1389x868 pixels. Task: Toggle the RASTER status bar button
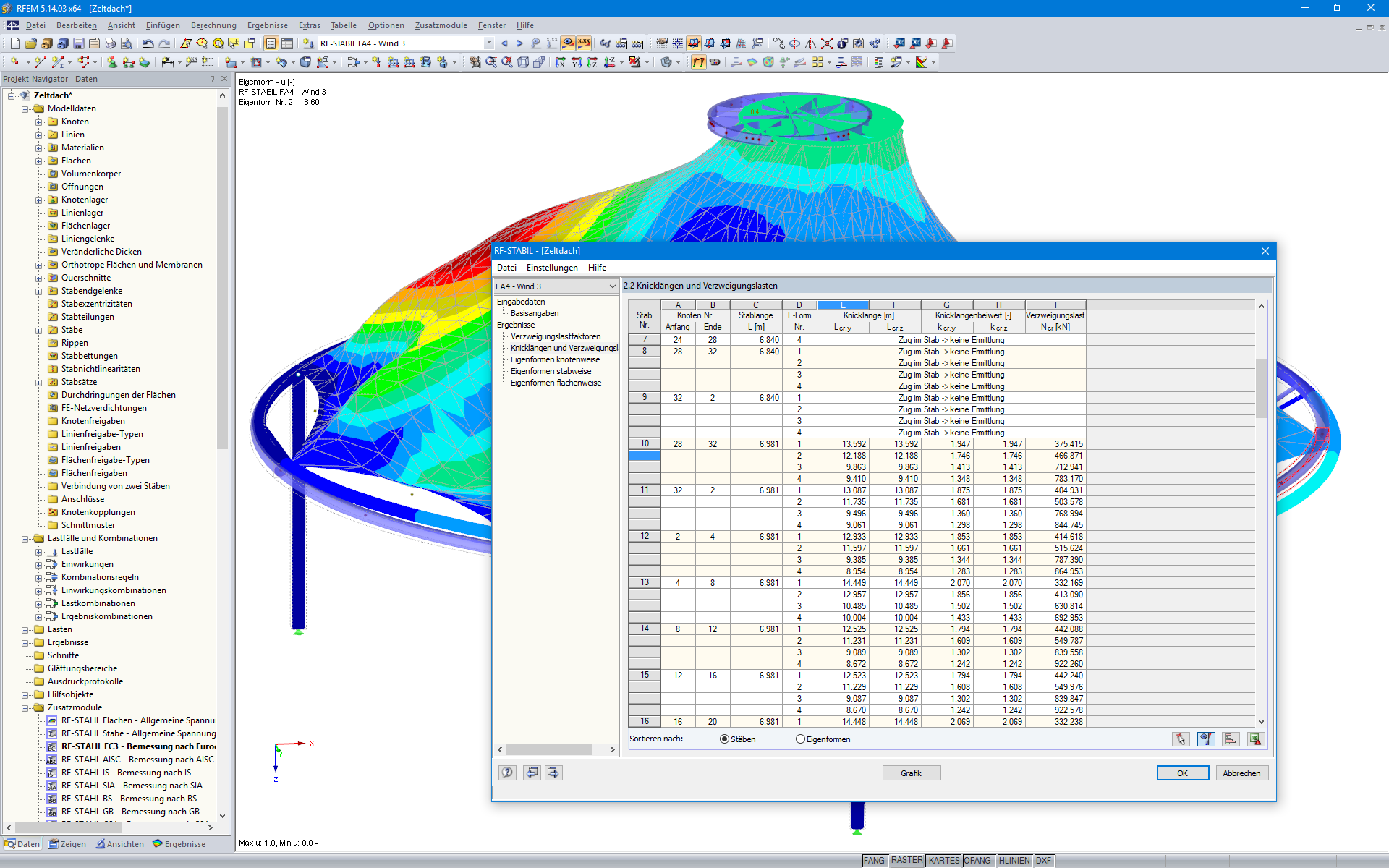906,861
